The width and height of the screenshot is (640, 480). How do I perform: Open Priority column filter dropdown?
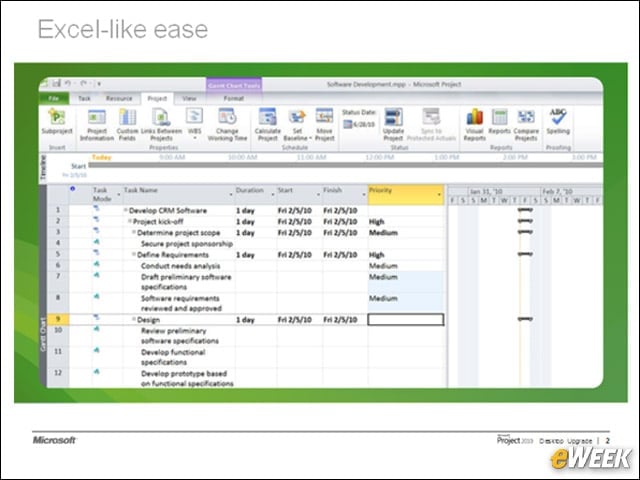click(439, 195)
